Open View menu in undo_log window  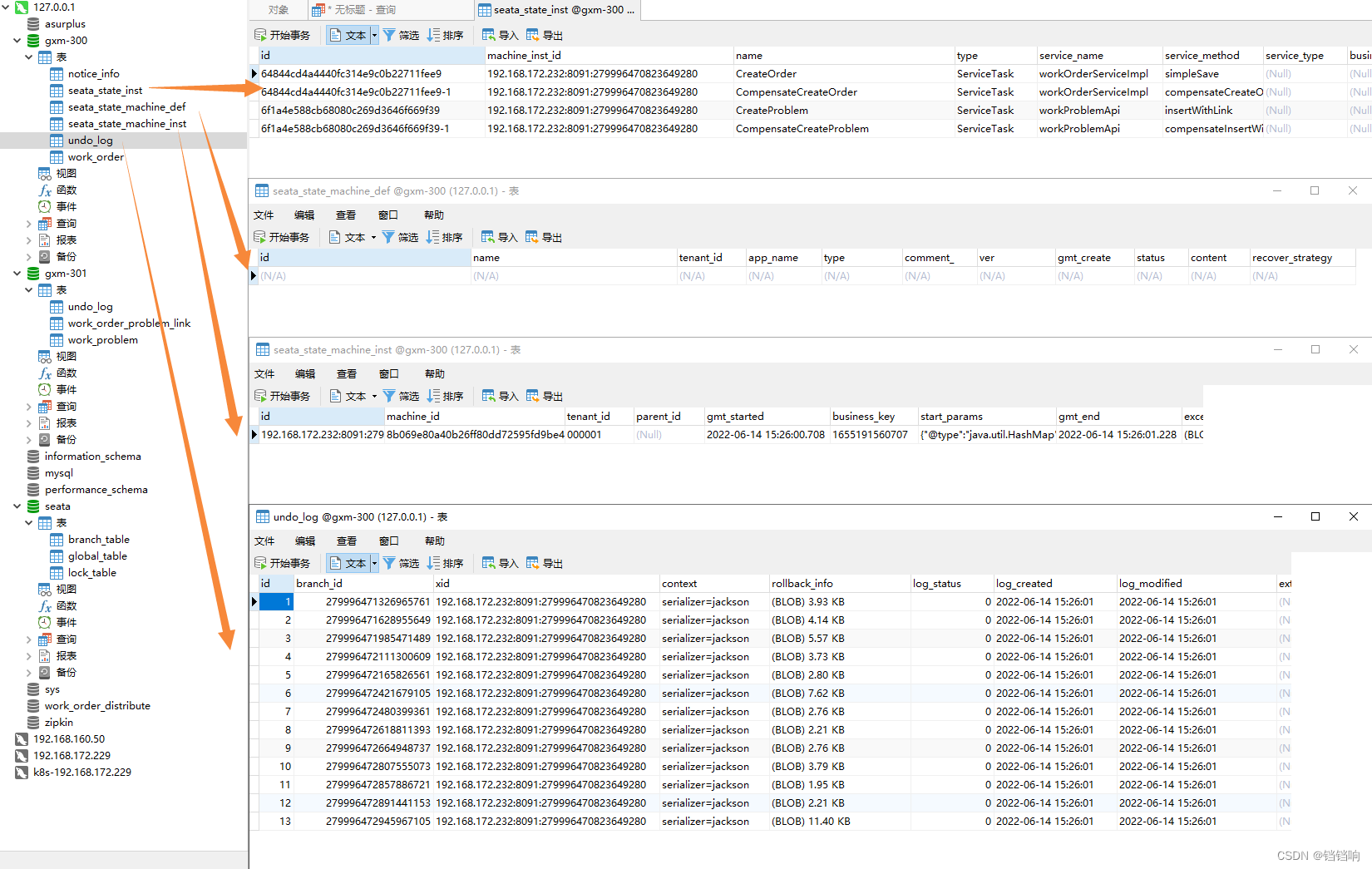pos(347,541)
